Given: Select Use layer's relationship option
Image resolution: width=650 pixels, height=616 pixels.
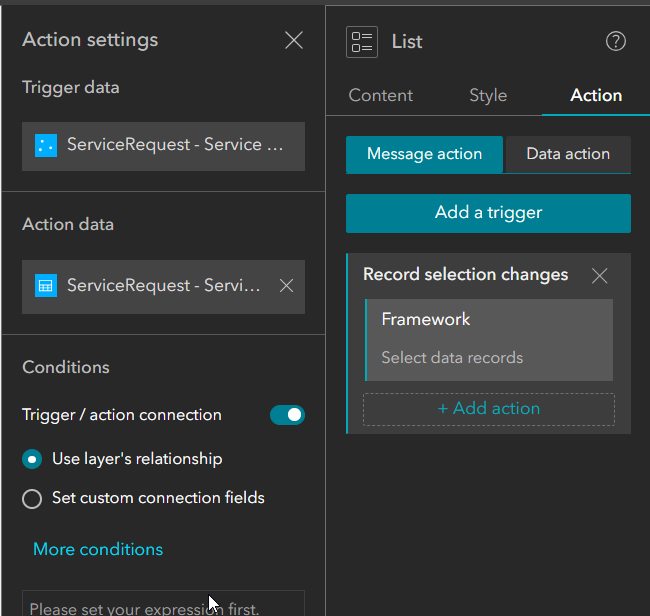Looking at the screenshot, I should 32,460.
